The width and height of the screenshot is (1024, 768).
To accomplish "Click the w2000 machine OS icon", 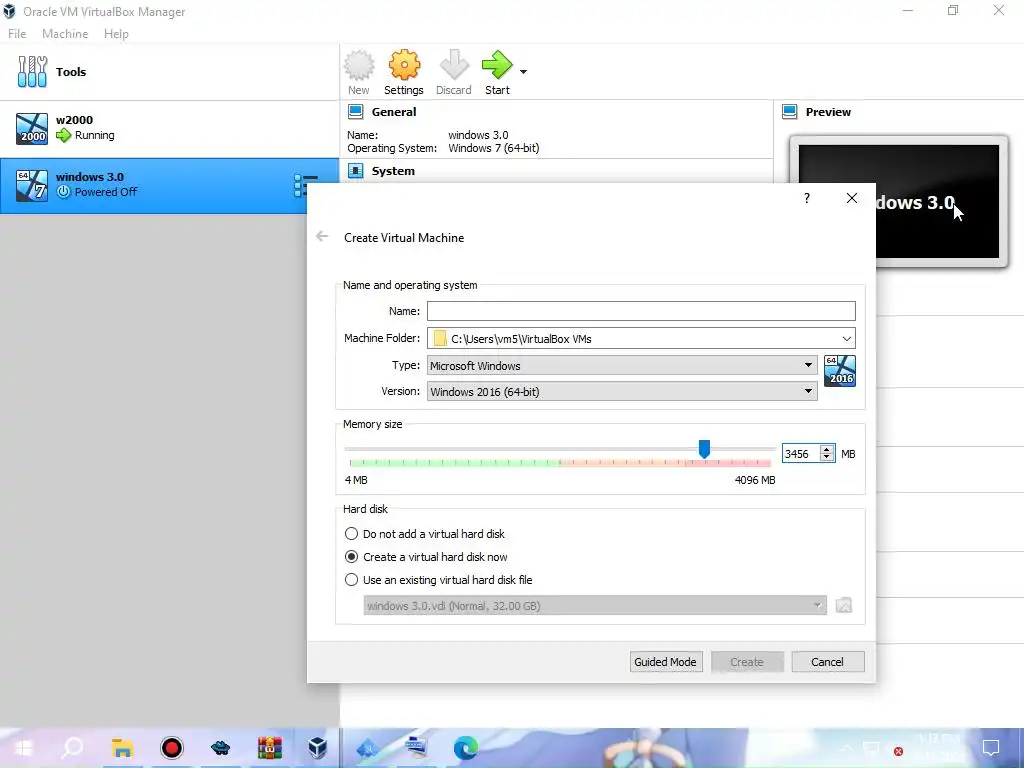I will click(32, 129).
